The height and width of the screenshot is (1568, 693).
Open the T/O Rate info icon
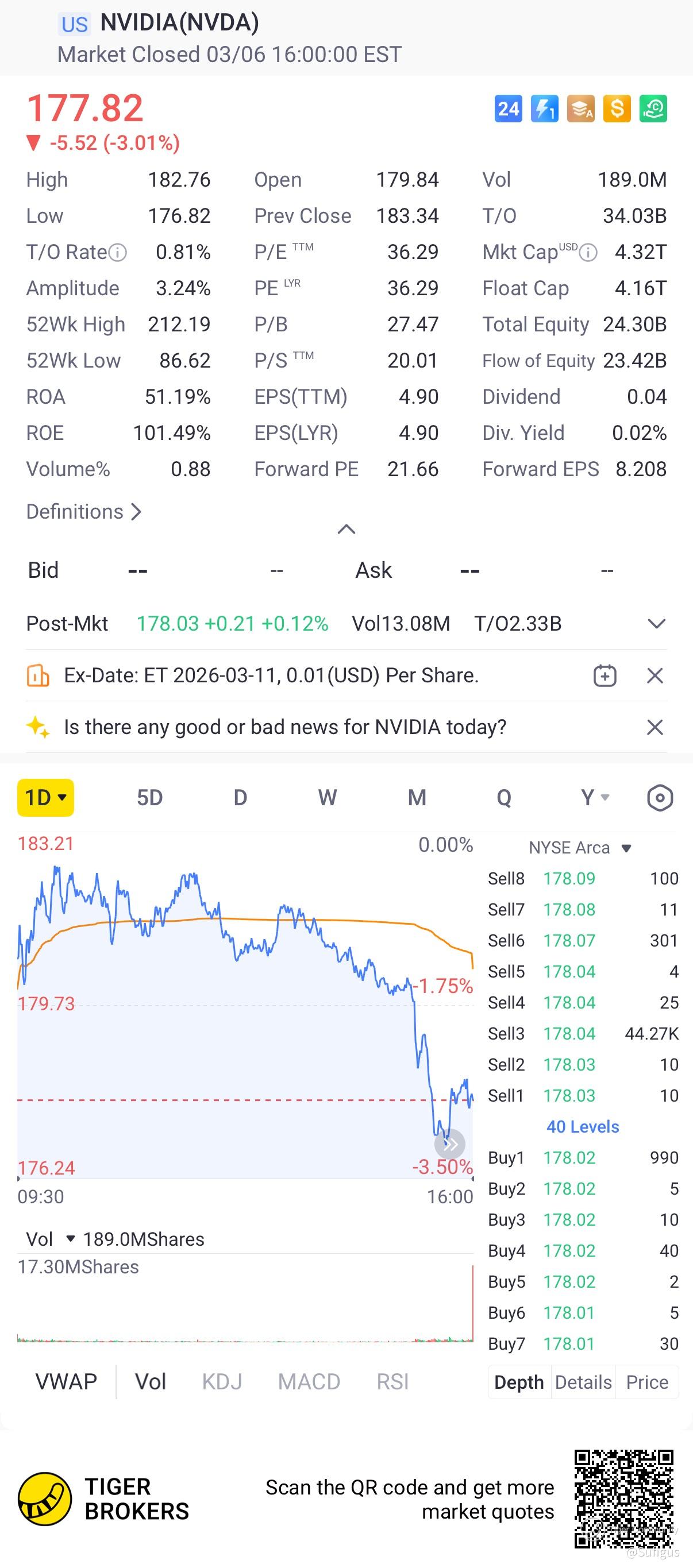tap(118, 252)
